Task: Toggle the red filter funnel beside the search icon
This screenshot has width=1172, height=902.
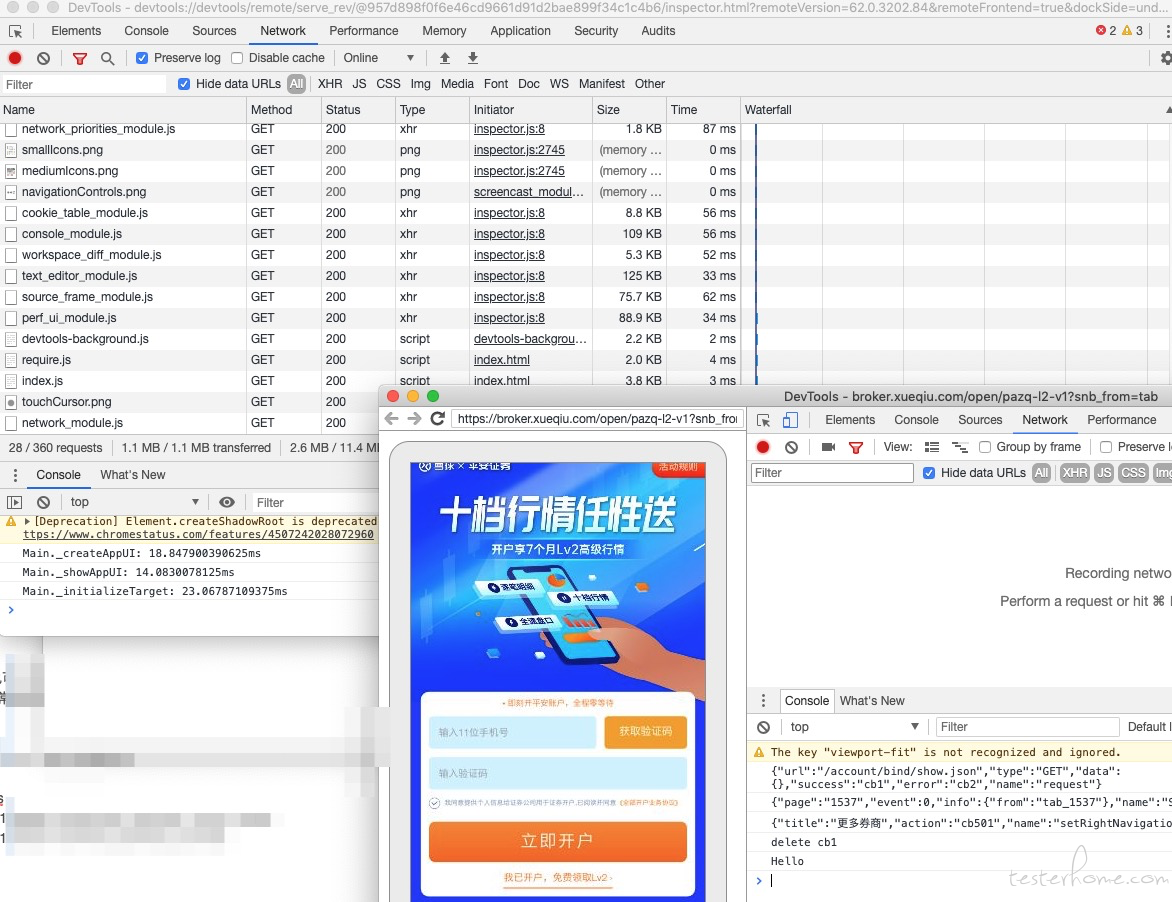Action: pos(79,58)
